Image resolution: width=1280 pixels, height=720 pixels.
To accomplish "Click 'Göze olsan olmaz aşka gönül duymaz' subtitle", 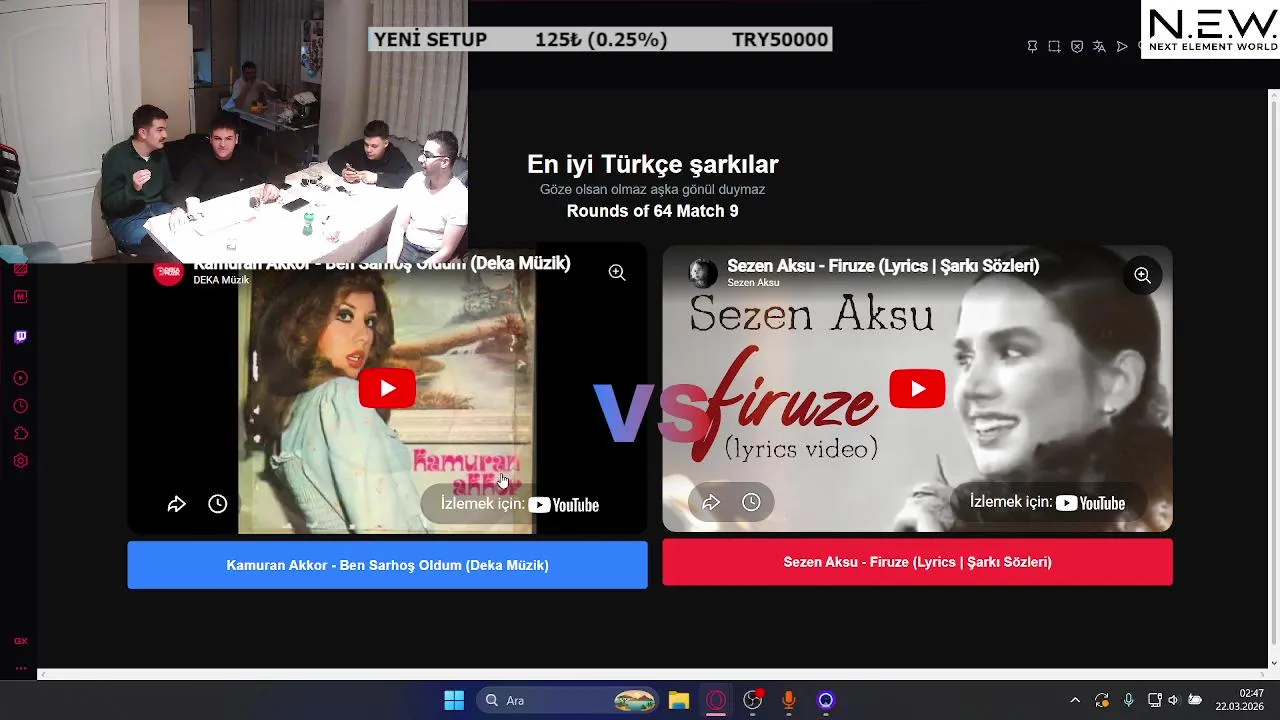I will pyautogui.click(x=652, y=189).
